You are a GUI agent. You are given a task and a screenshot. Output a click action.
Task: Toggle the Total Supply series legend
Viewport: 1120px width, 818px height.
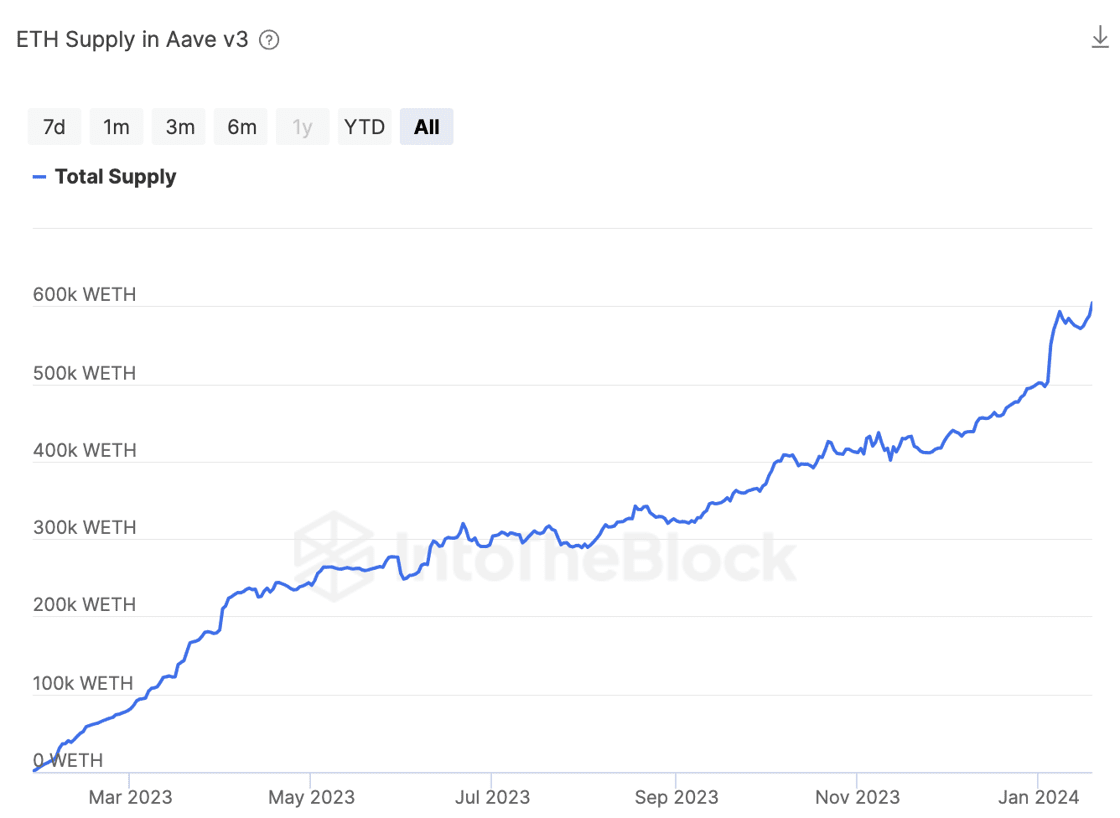point(115,177)
